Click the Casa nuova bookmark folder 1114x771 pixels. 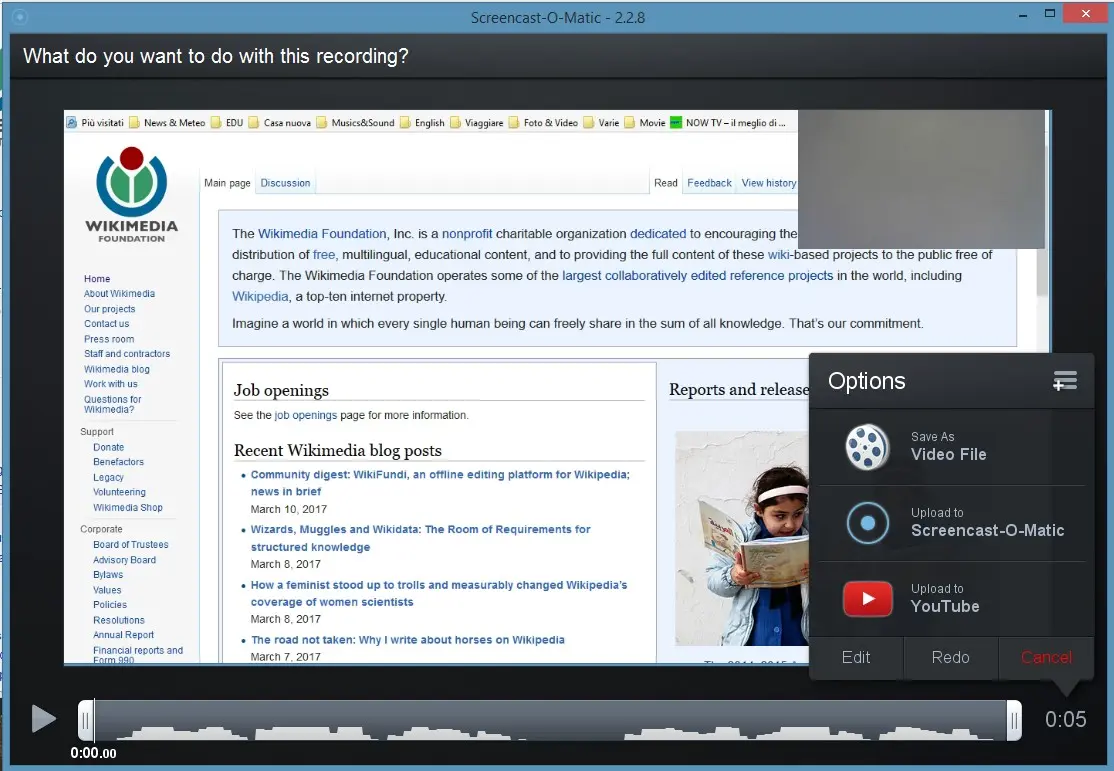280,122
